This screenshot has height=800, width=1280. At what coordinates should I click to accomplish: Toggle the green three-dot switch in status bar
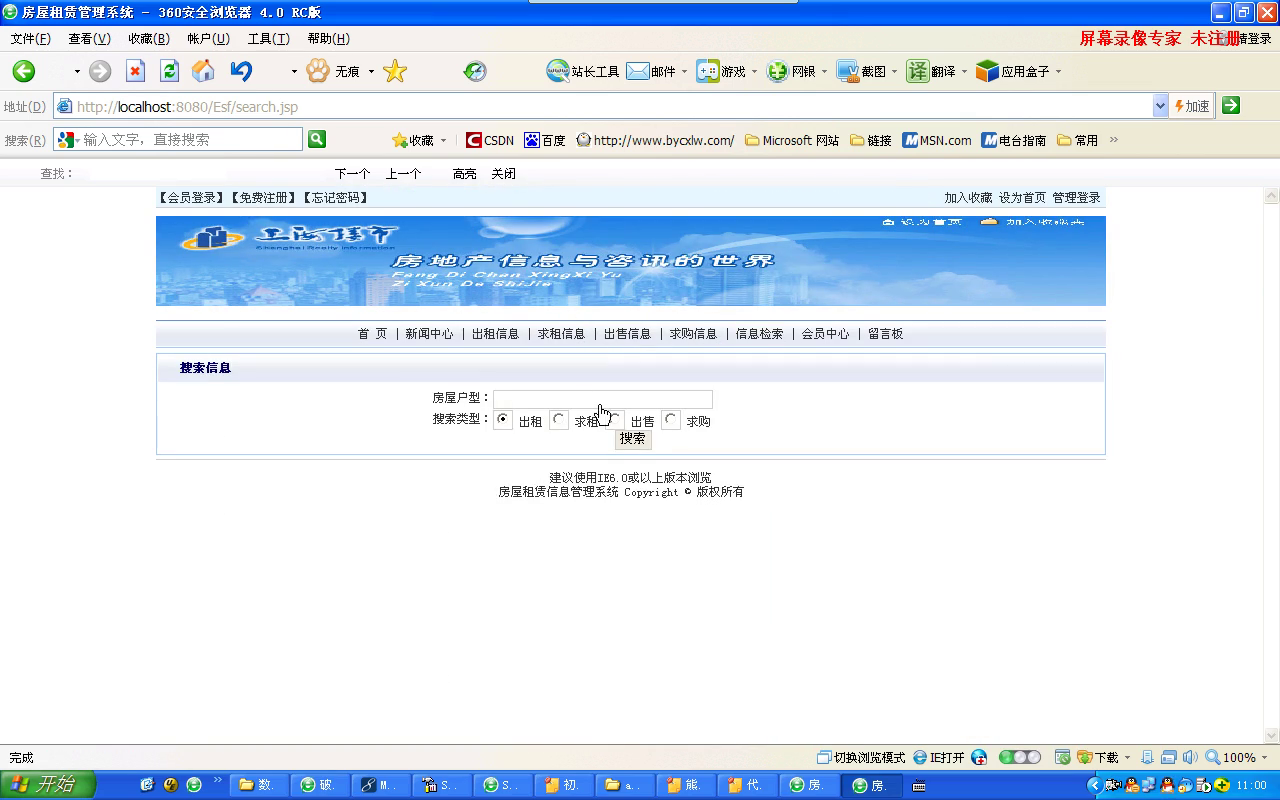click(x=1020, y=757)
